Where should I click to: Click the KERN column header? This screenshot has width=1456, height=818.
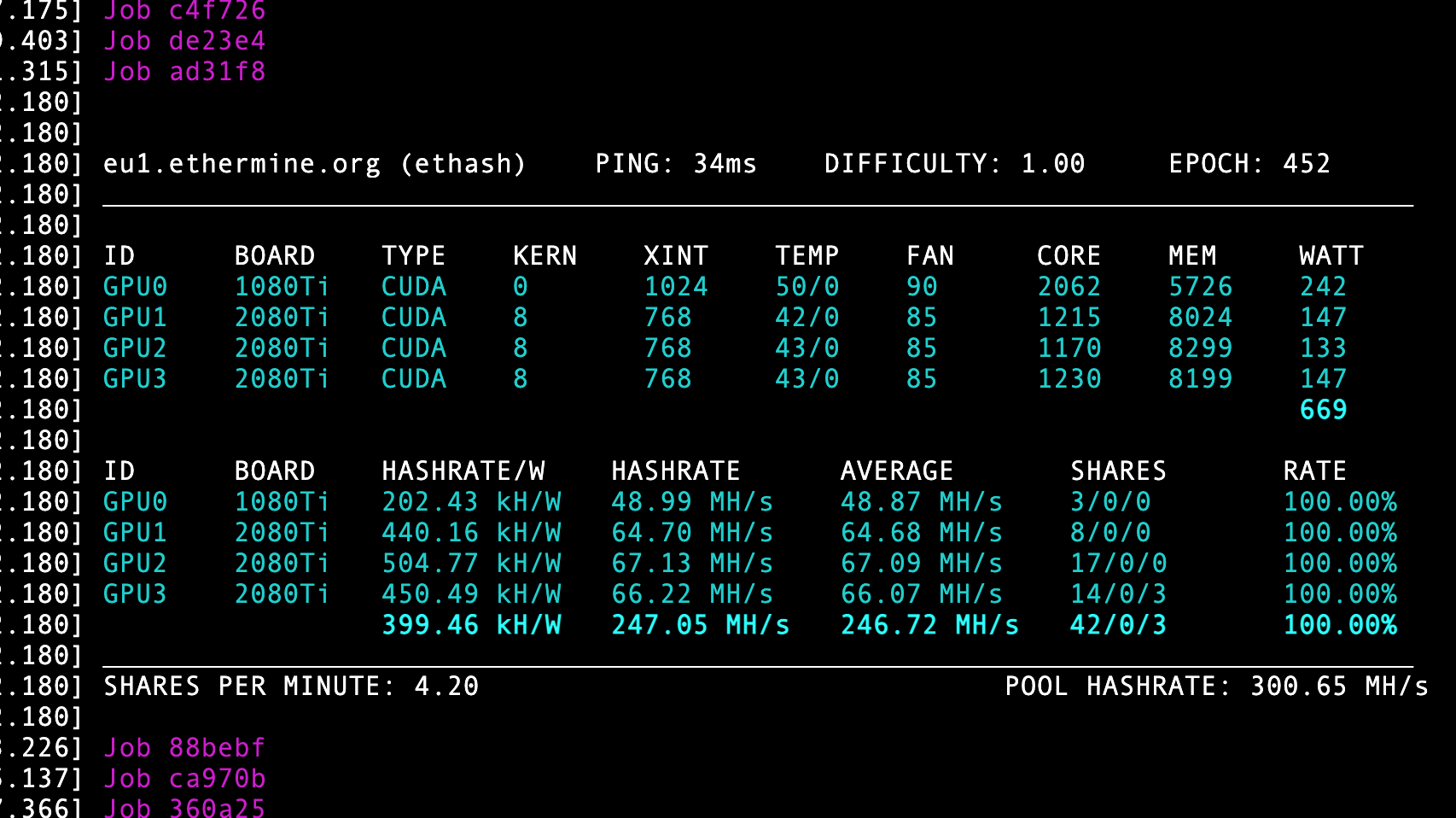coord(545,256)
